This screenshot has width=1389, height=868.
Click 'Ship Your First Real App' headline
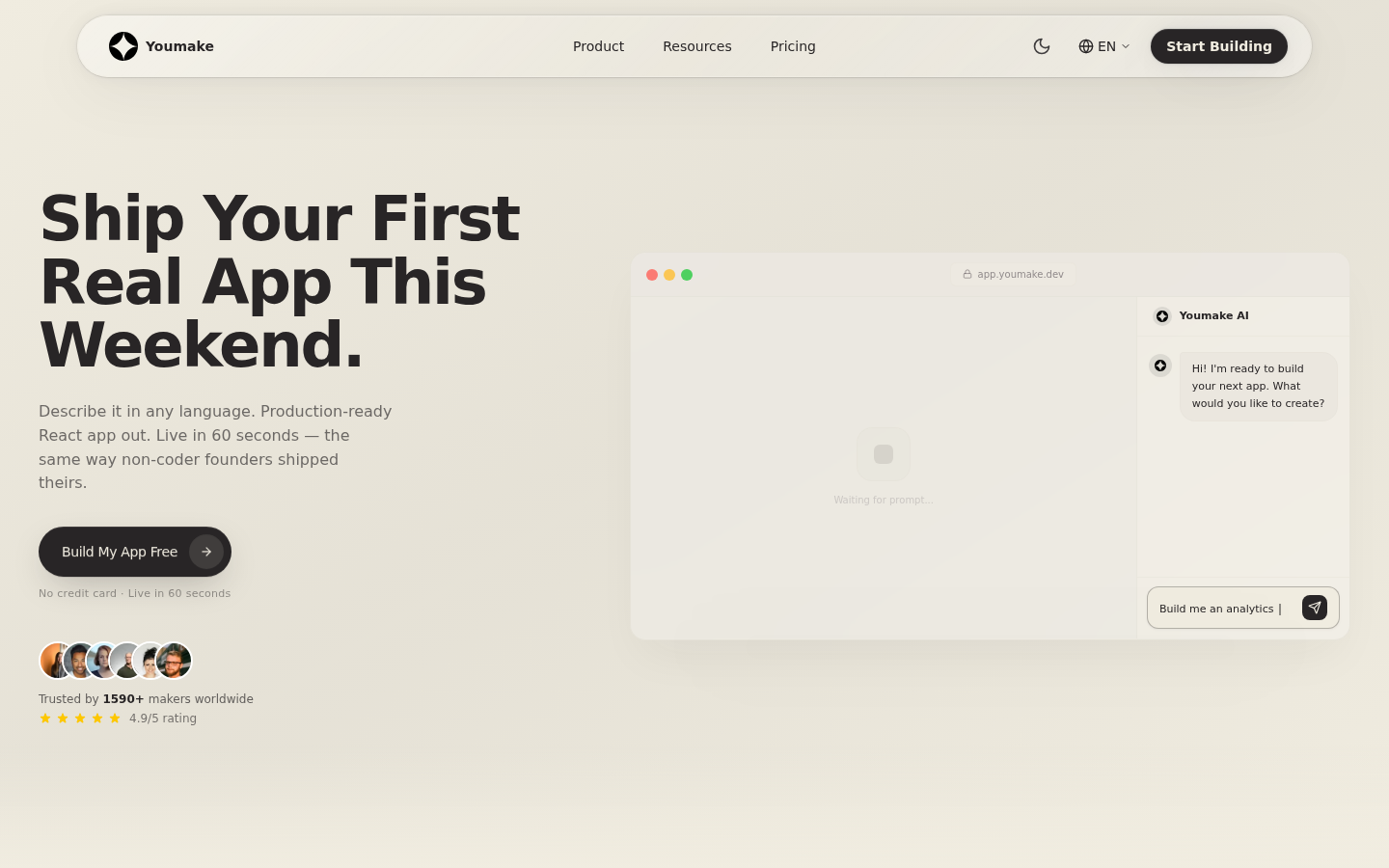pyautogui.click(x=280, y=281)
